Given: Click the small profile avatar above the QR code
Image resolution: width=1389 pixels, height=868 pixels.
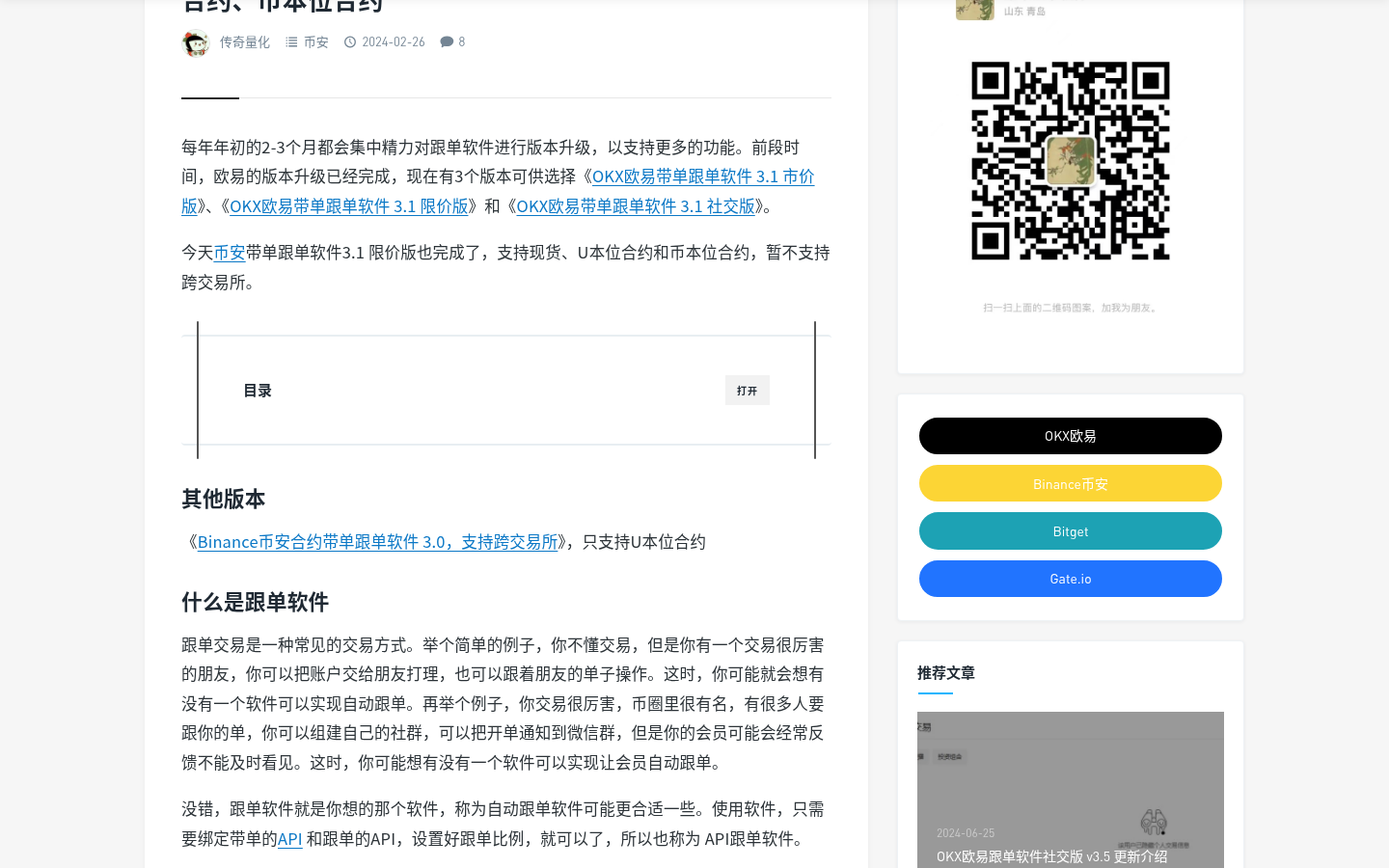Looking at the screenshot, I should (975, 10).
